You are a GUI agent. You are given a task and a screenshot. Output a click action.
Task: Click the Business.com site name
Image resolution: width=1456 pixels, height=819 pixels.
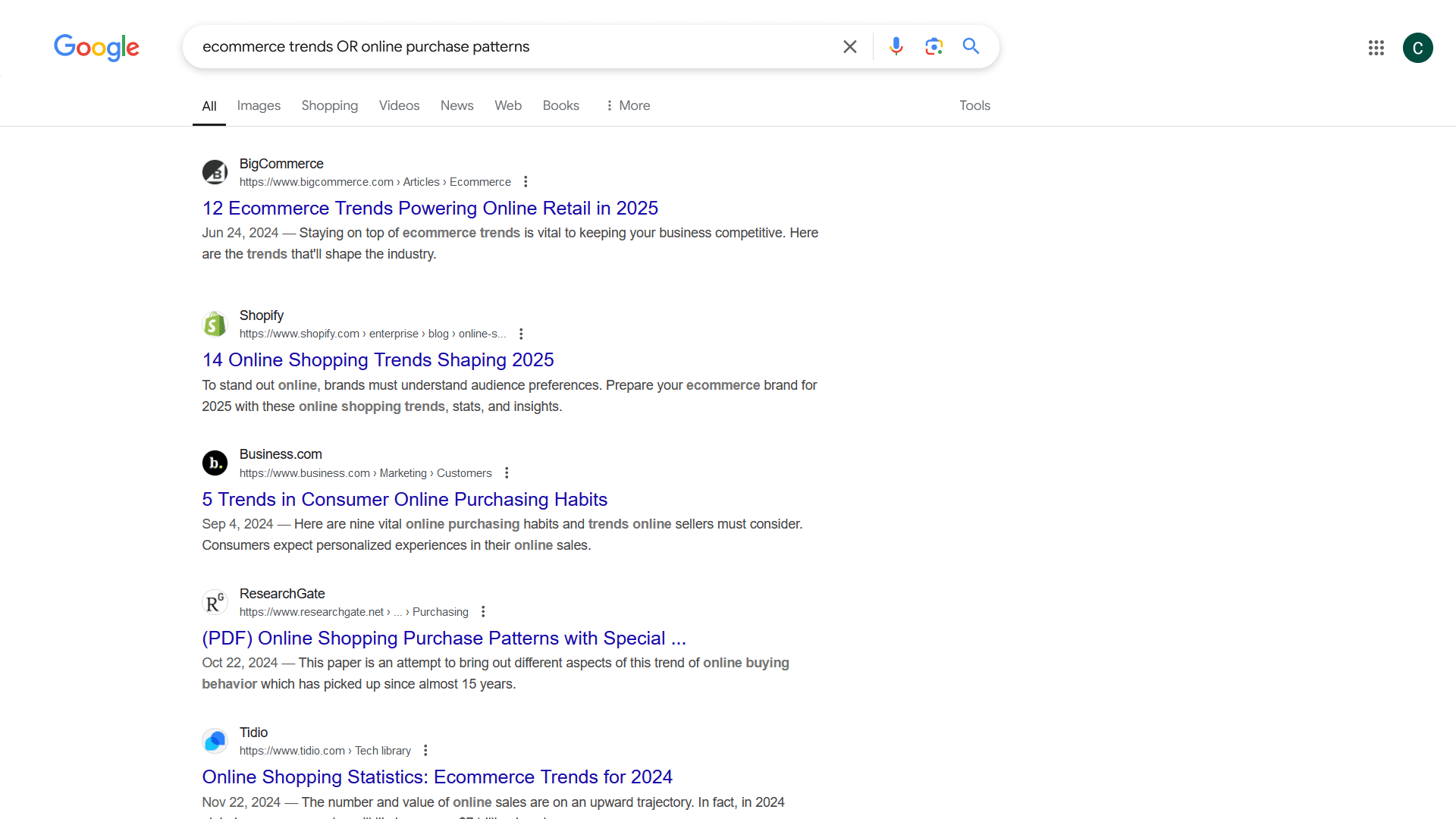click(281, 454)
